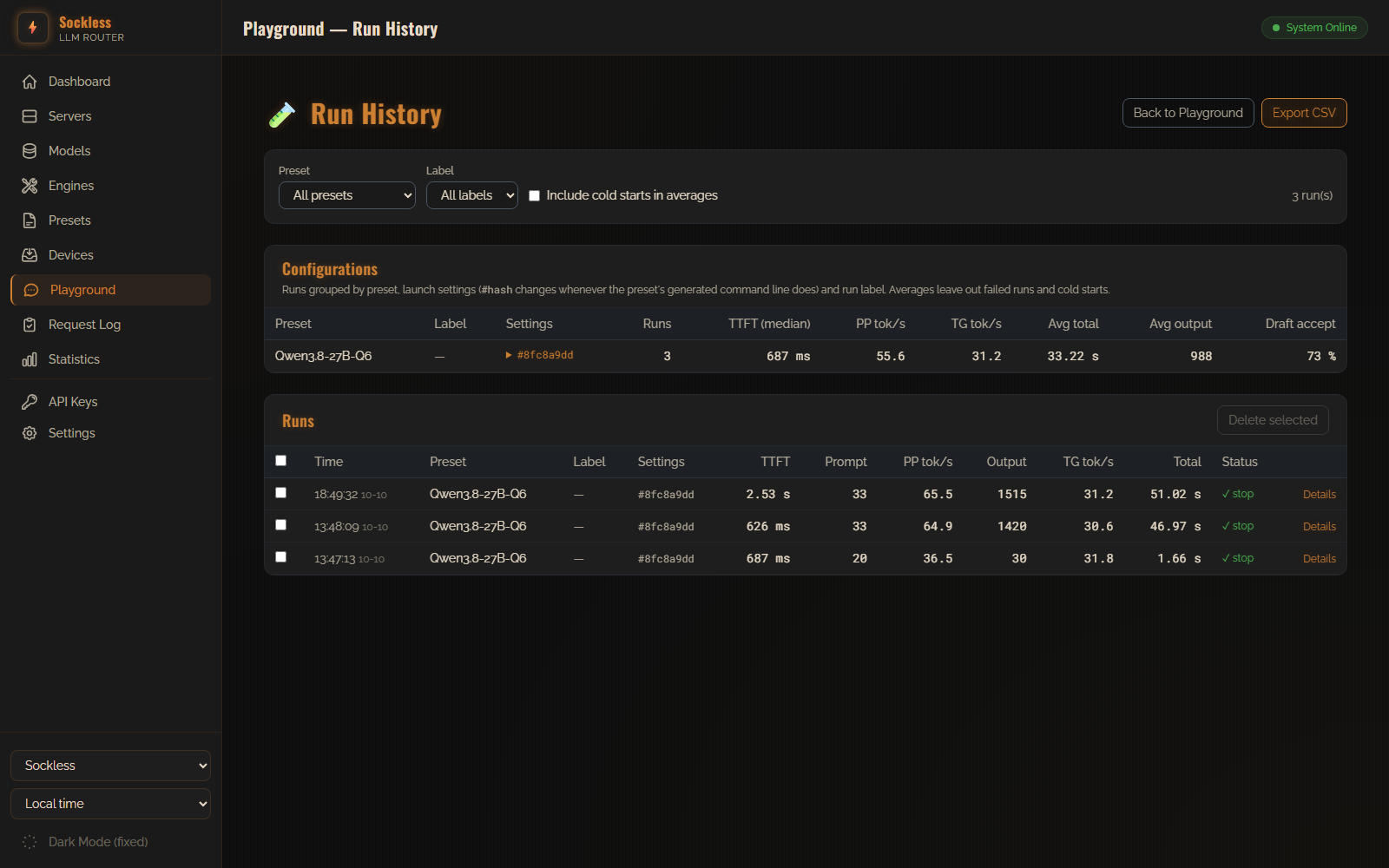
Task: Click the Qwen3.8-27B-Q6 preset in Configurations
Action: [x=323, y=356]
